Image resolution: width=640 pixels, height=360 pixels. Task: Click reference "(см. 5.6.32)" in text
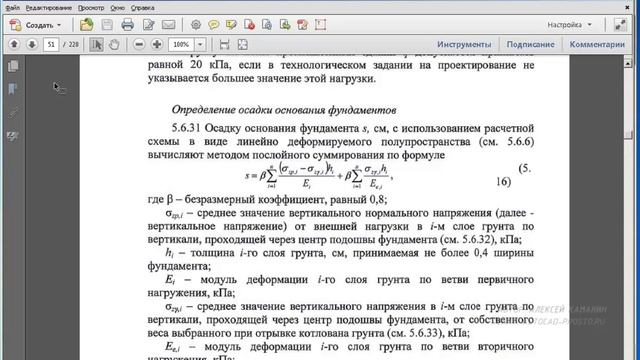pos(468,240)
